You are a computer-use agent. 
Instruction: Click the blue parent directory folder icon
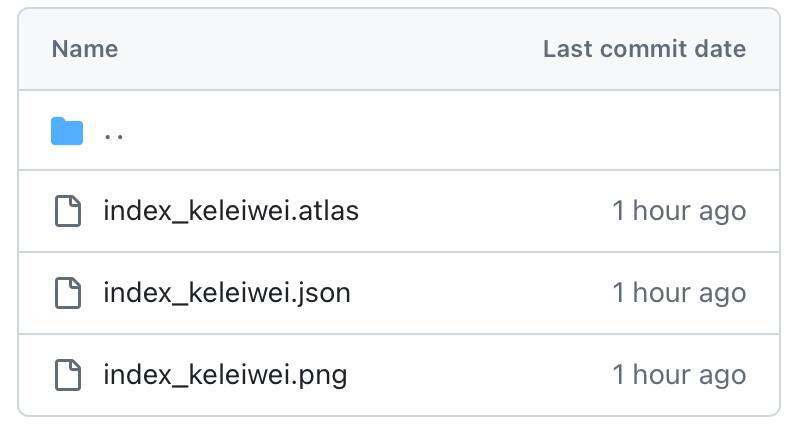67,131
